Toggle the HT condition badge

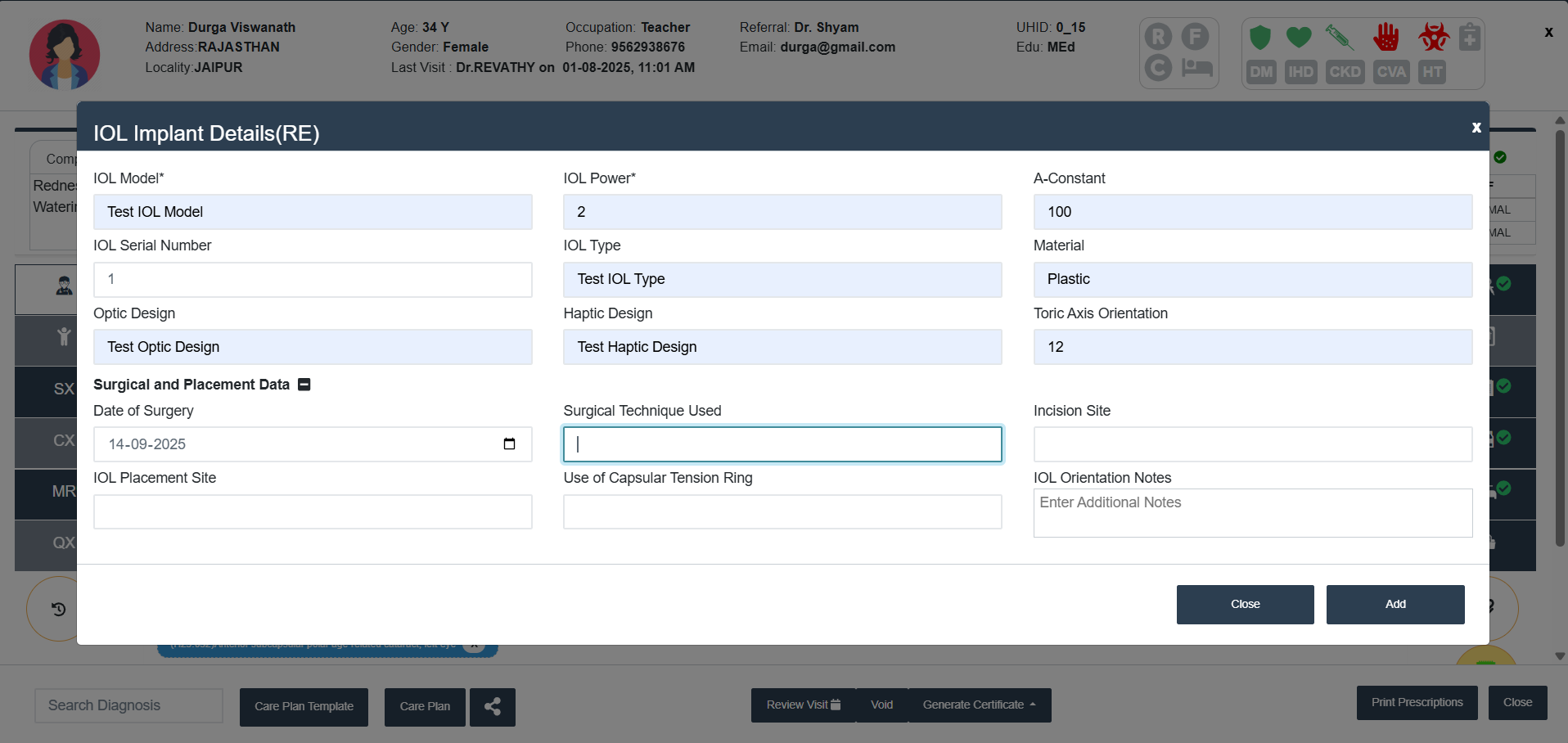1432,72
